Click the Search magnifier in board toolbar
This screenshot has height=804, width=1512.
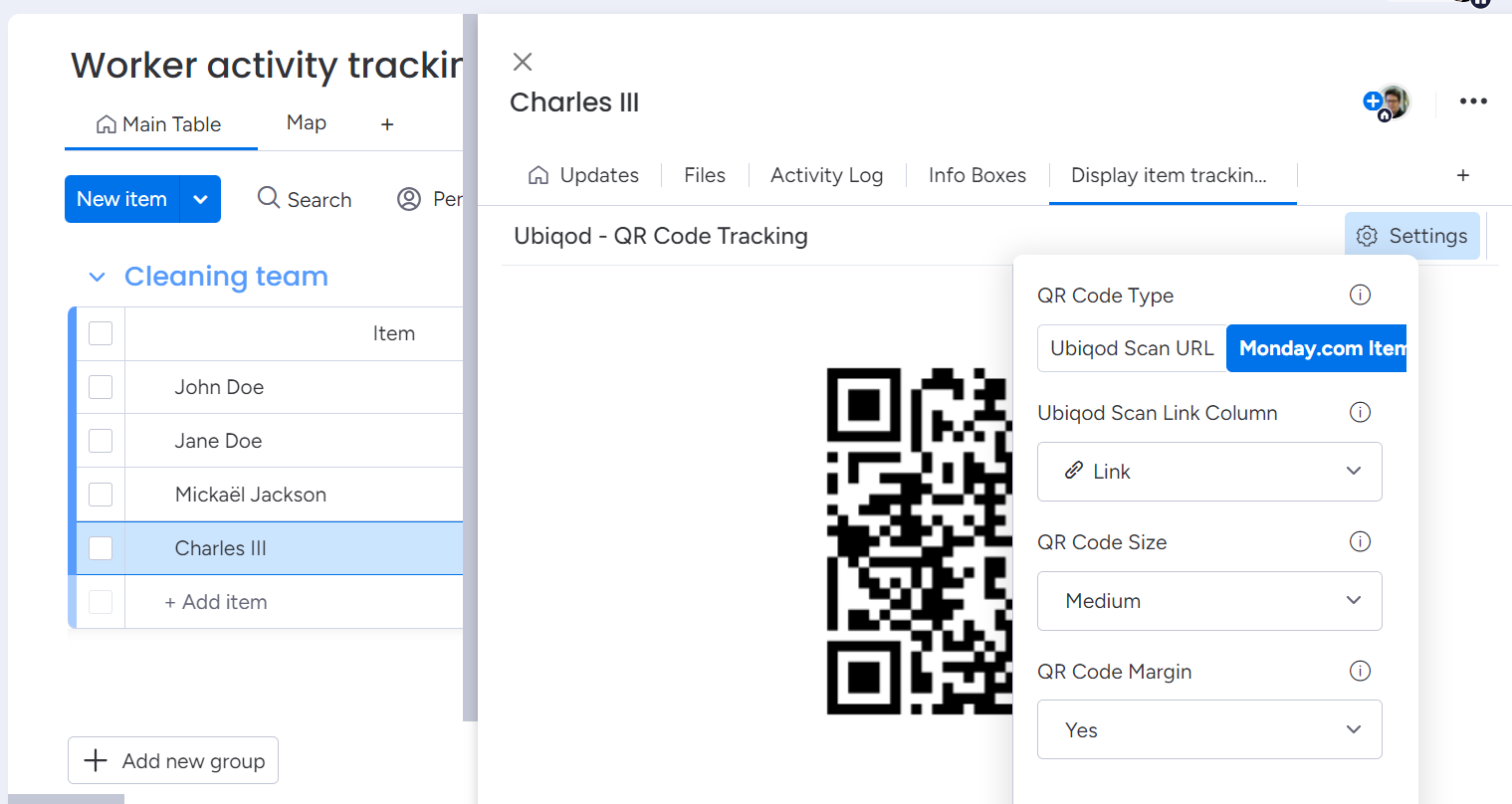[x=268, y=198]
